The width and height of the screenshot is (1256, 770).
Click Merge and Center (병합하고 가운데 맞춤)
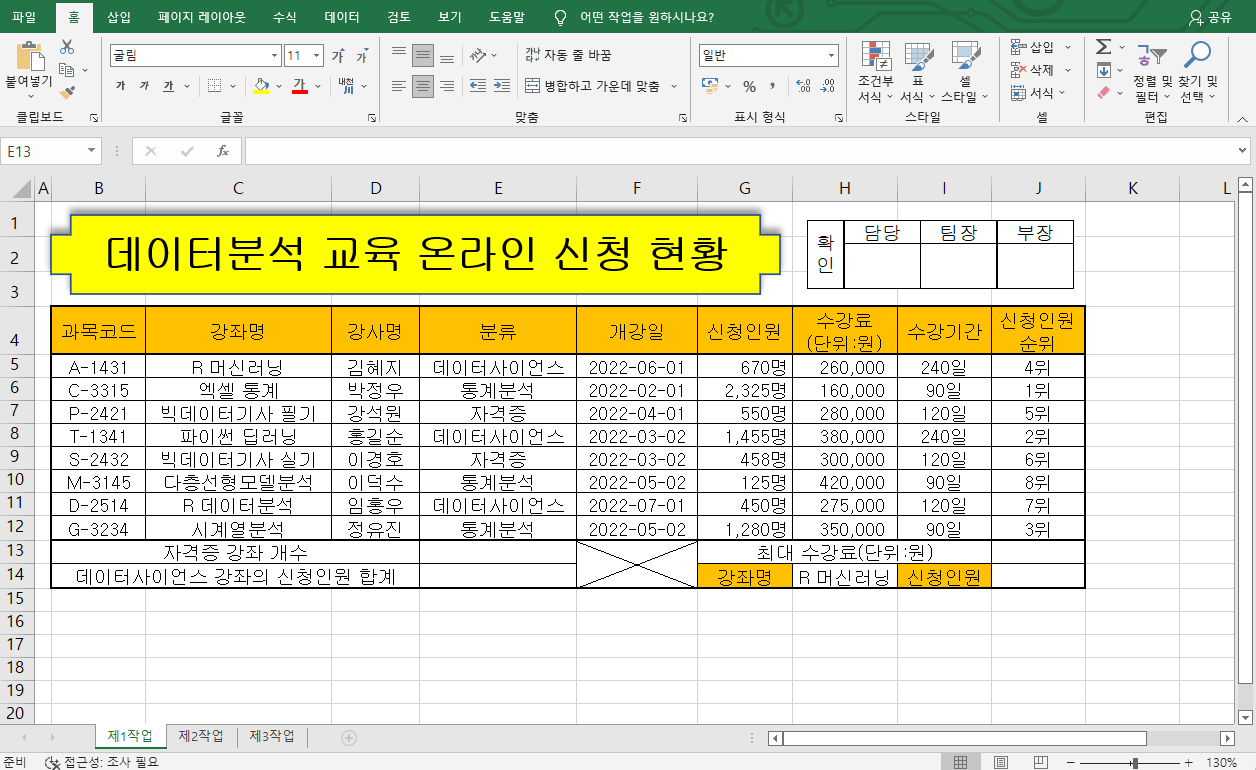[x=593, y=86]
